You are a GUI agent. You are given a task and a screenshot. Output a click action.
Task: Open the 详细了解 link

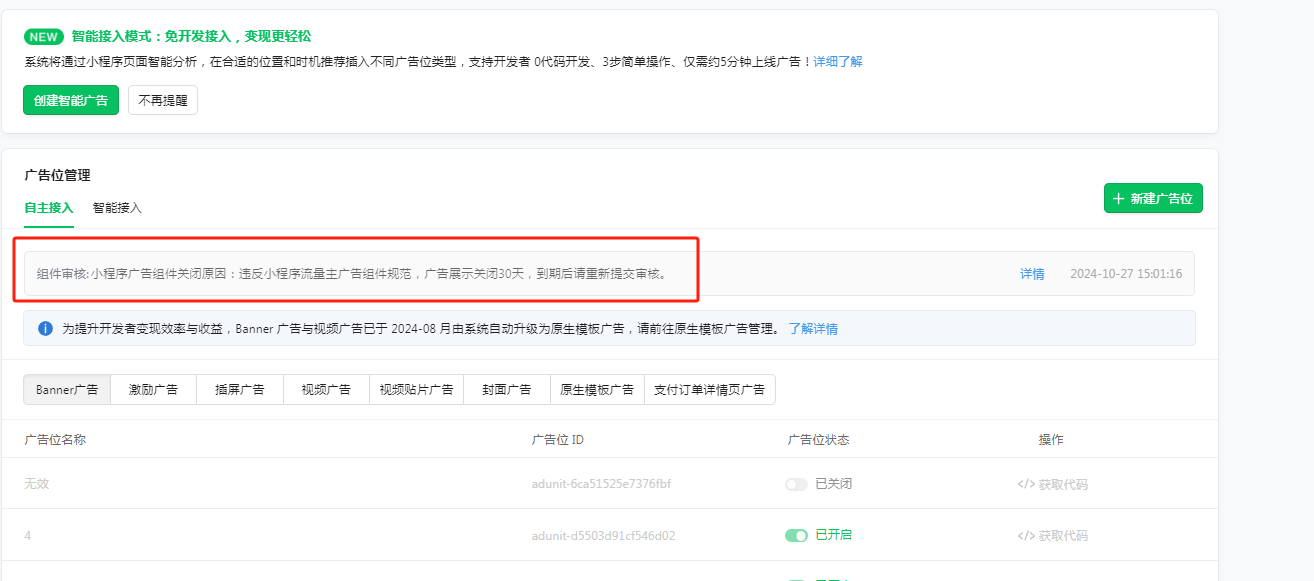838,61
